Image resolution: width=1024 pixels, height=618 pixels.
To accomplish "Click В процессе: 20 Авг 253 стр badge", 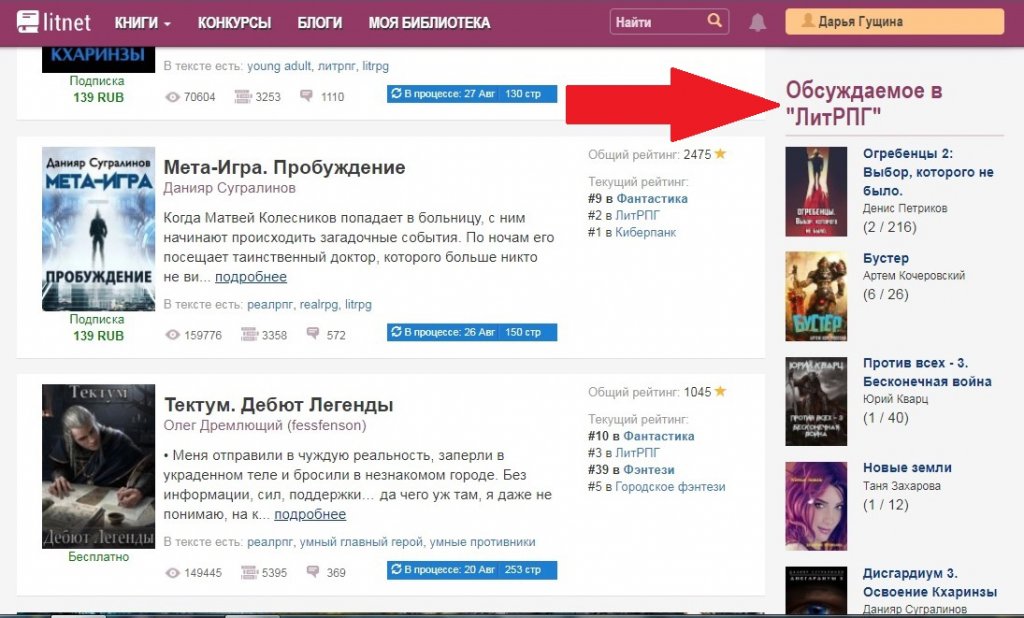I will [472, 570].
